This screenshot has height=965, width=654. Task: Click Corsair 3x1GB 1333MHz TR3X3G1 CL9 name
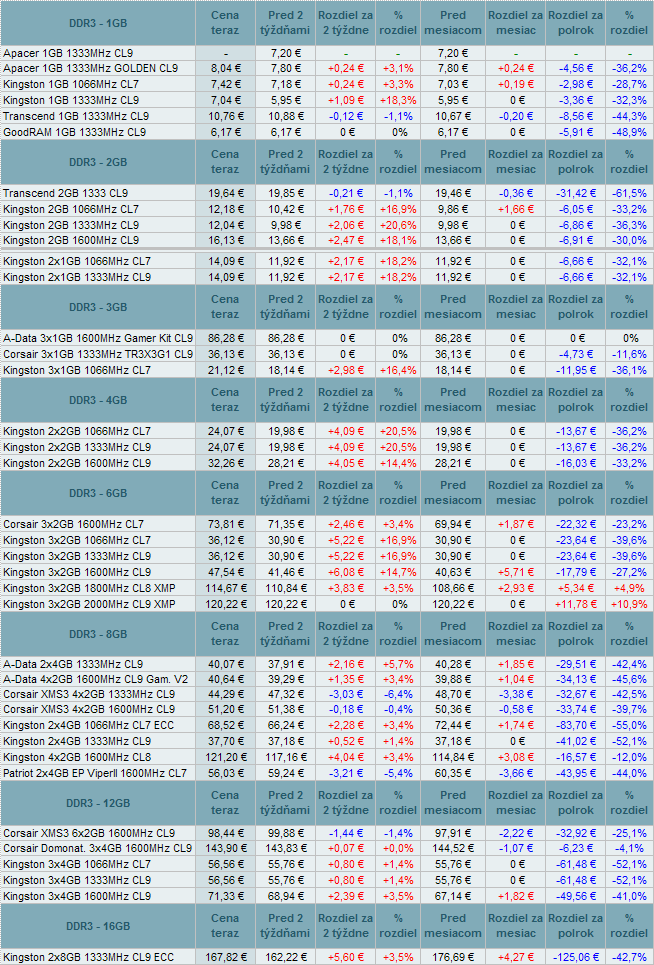[x=98, y=354]
